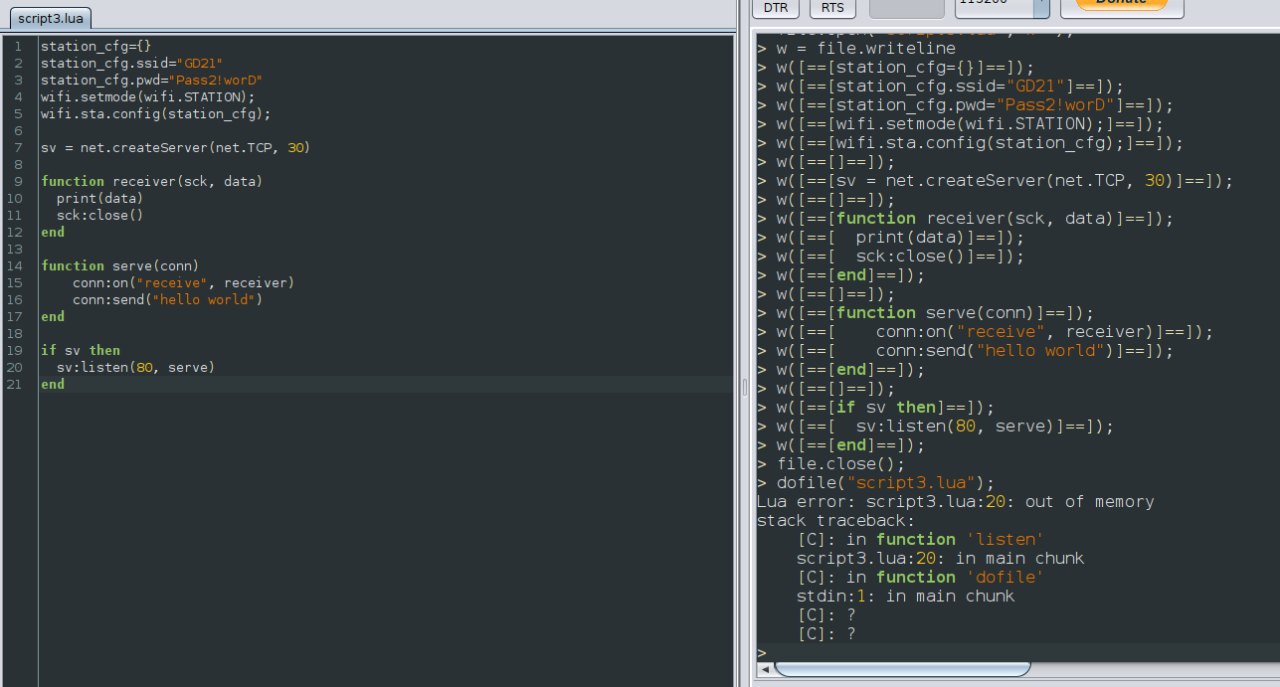Click editor line if sv then
Image resolution: width=1280 pixels, height=687 pixels.
80,351
